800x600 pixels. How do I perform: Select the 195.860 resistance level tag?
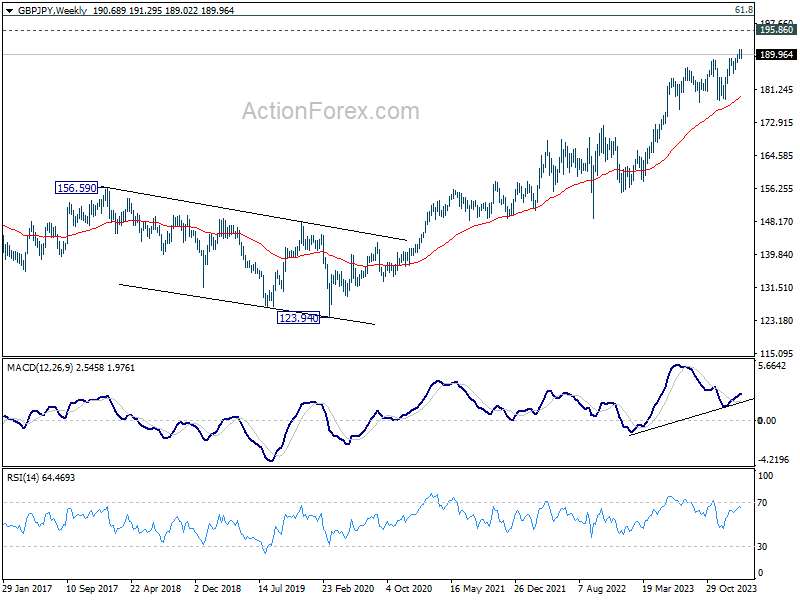click(776, 30)
